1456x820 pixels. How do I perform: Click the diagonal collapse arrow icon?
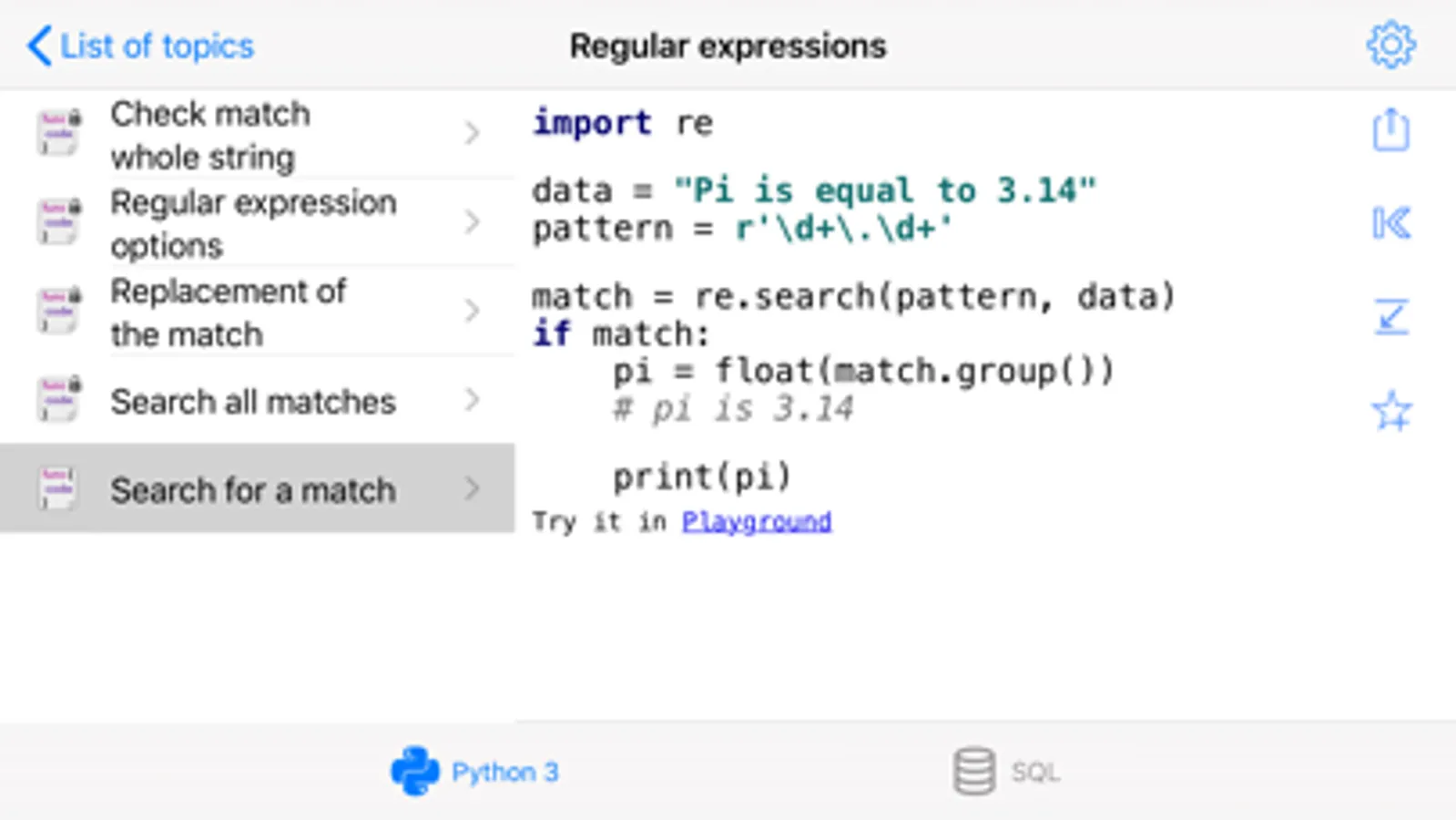(1390, 317)
